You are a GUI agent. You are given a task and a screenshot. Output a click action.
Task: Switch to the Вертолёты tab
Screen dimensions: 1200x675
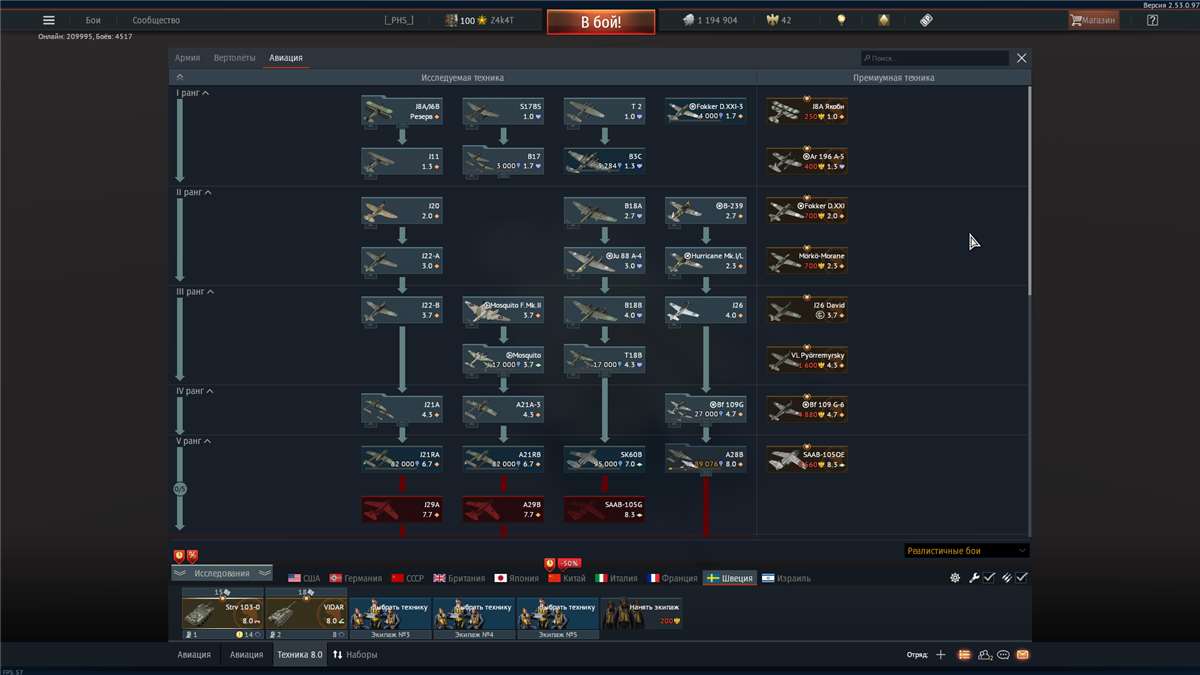[234, 58]
